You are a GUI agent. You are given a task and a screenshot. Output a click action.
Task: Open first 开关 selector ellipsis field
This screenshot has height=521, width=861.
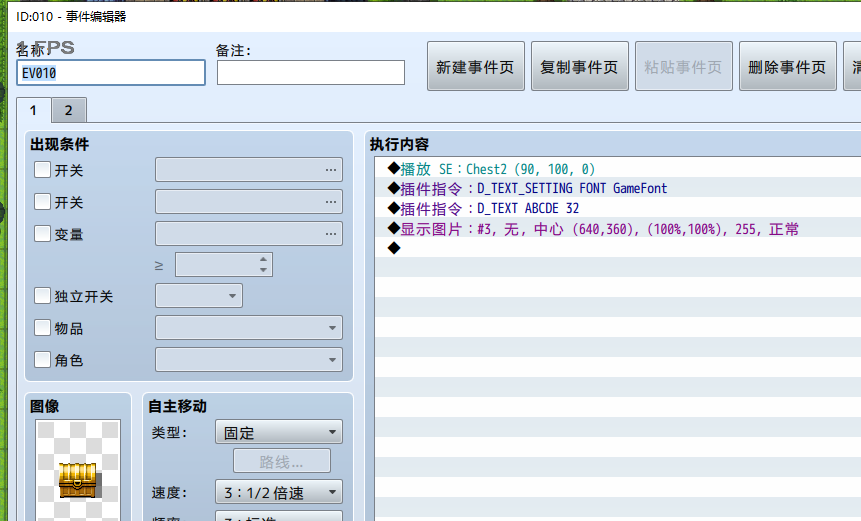[249, 170]
